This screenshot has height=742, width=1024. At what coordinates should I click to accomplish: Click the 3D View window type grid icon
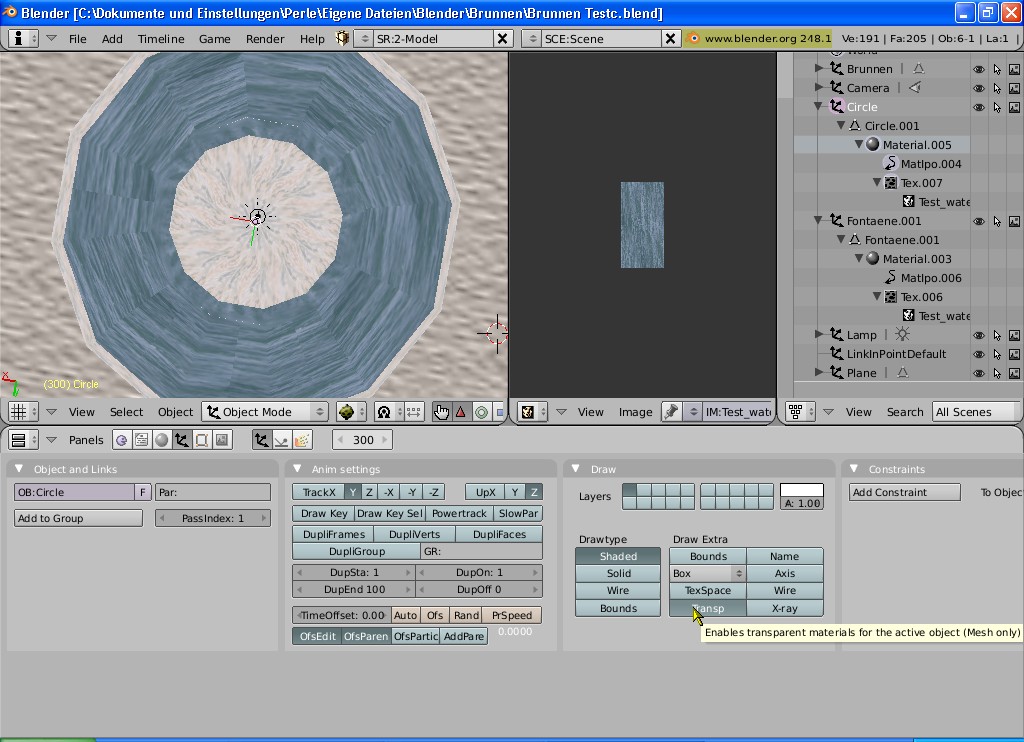pos(24,412)
